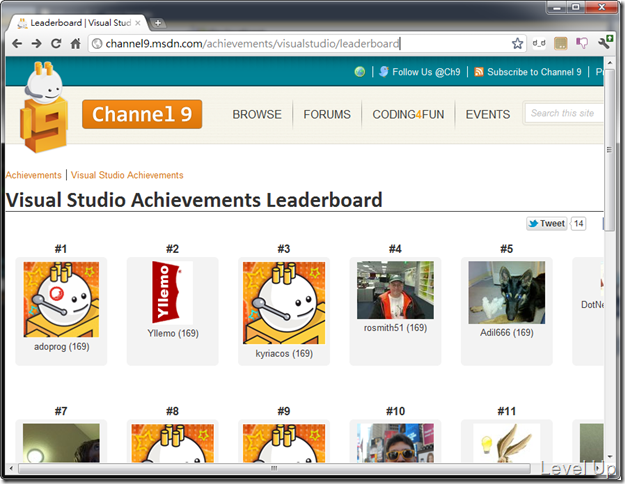Viewport: 625px width, 484px height.
Task: Open Visual Studio Achievements breadcrumb link
Action: coord(127,175)
